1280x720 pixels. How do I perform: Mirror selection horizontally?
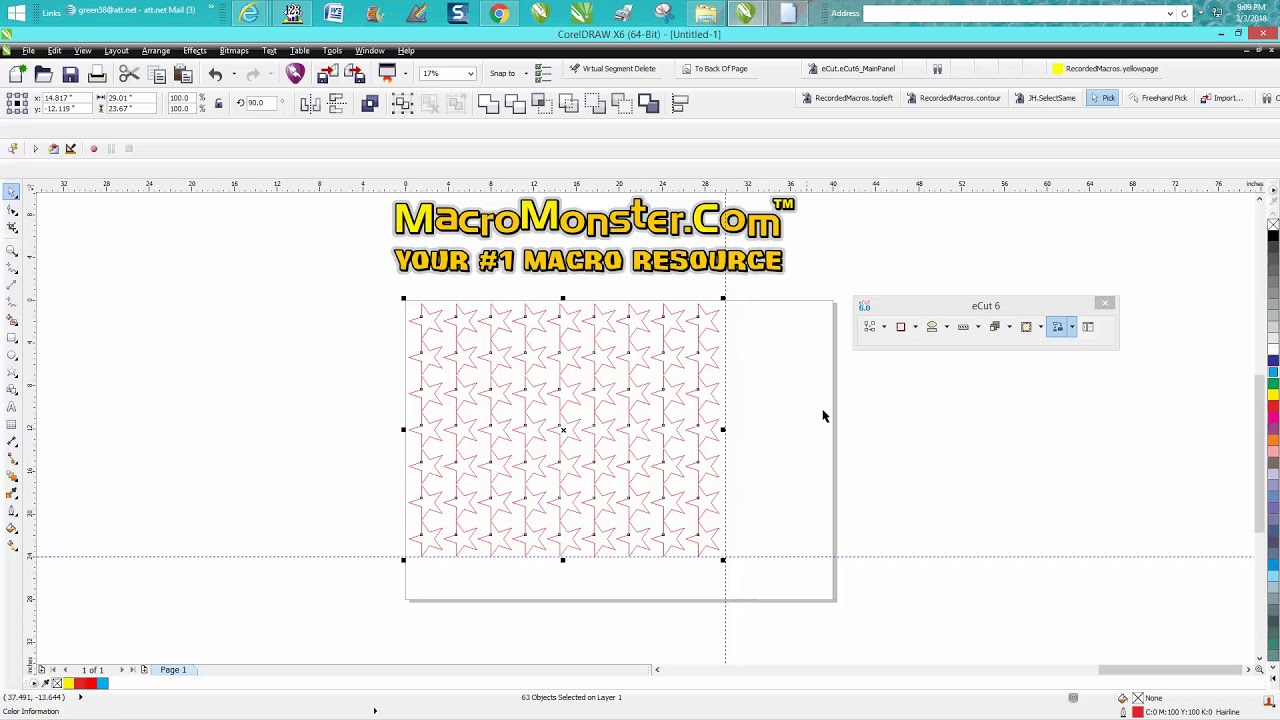coord(310,103)
